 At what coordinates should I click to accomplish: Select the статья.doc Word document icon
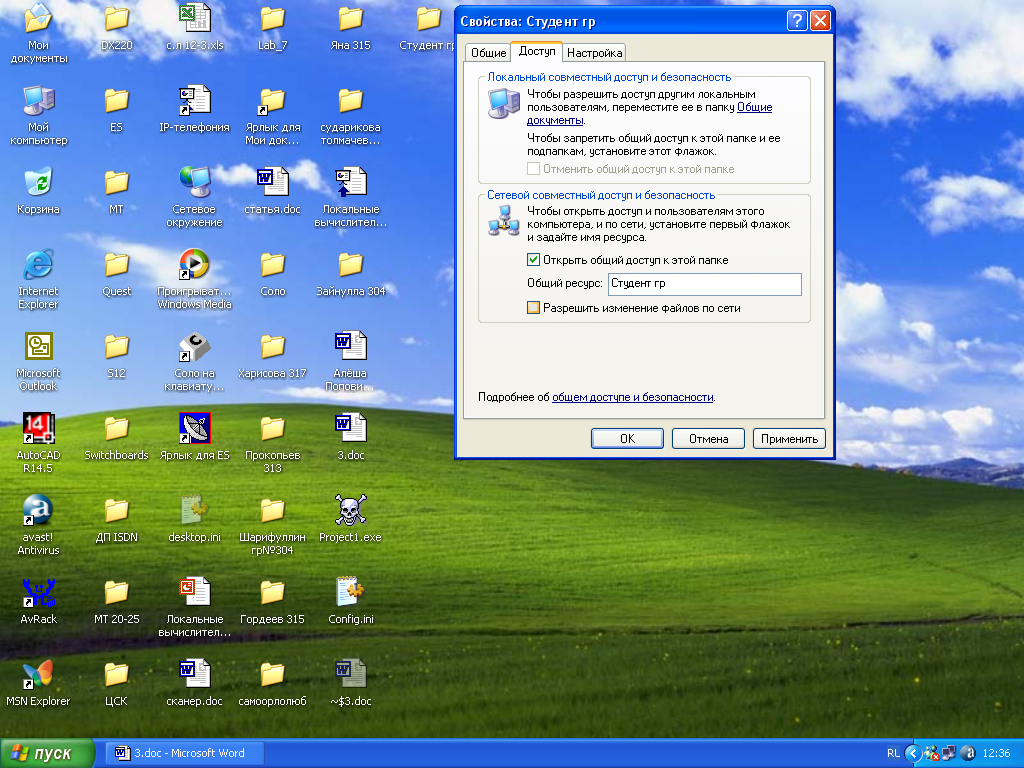pos(272,182)
